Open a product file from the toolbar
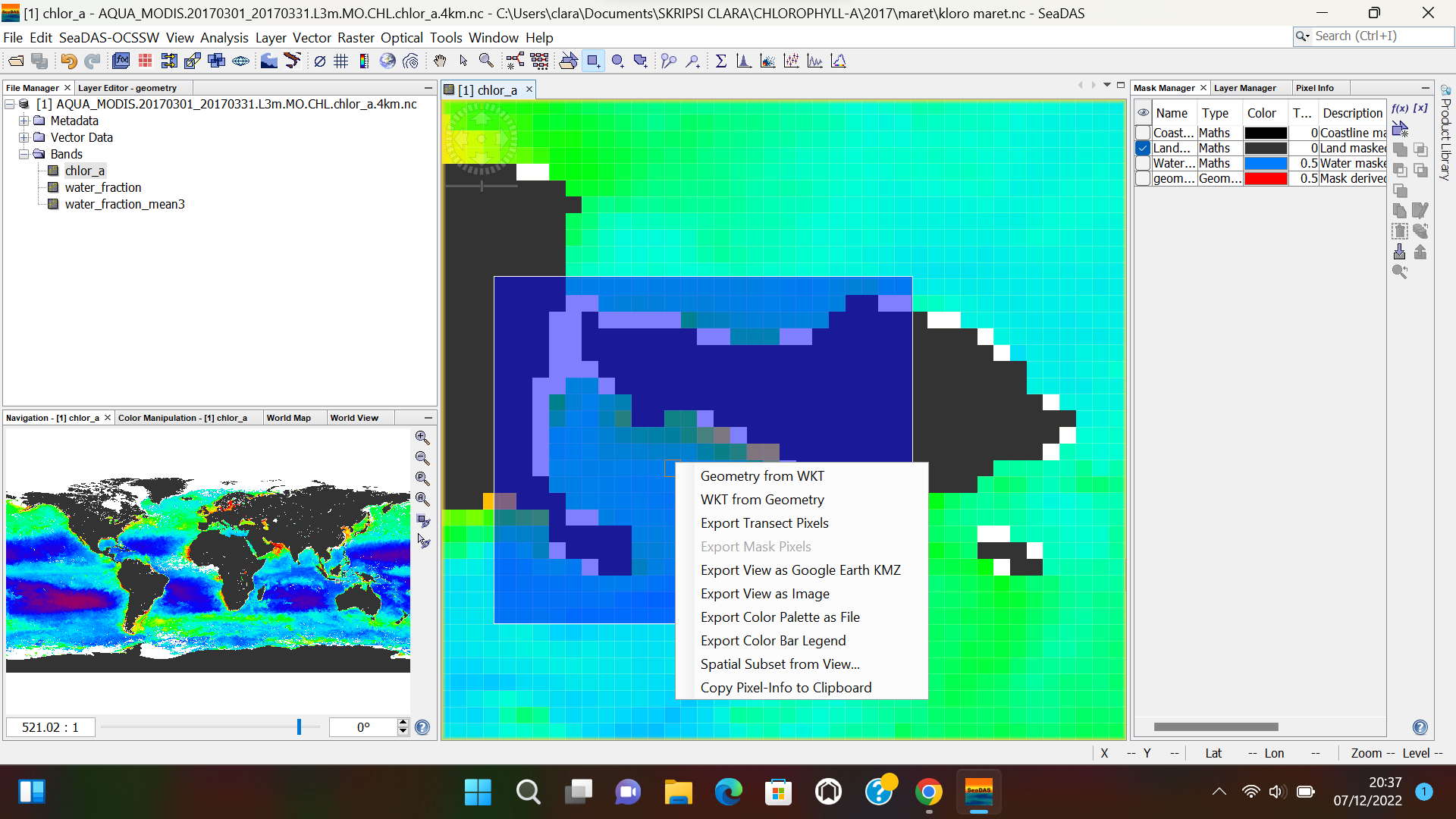1456x819 pixels. click(x=16, y=61)
